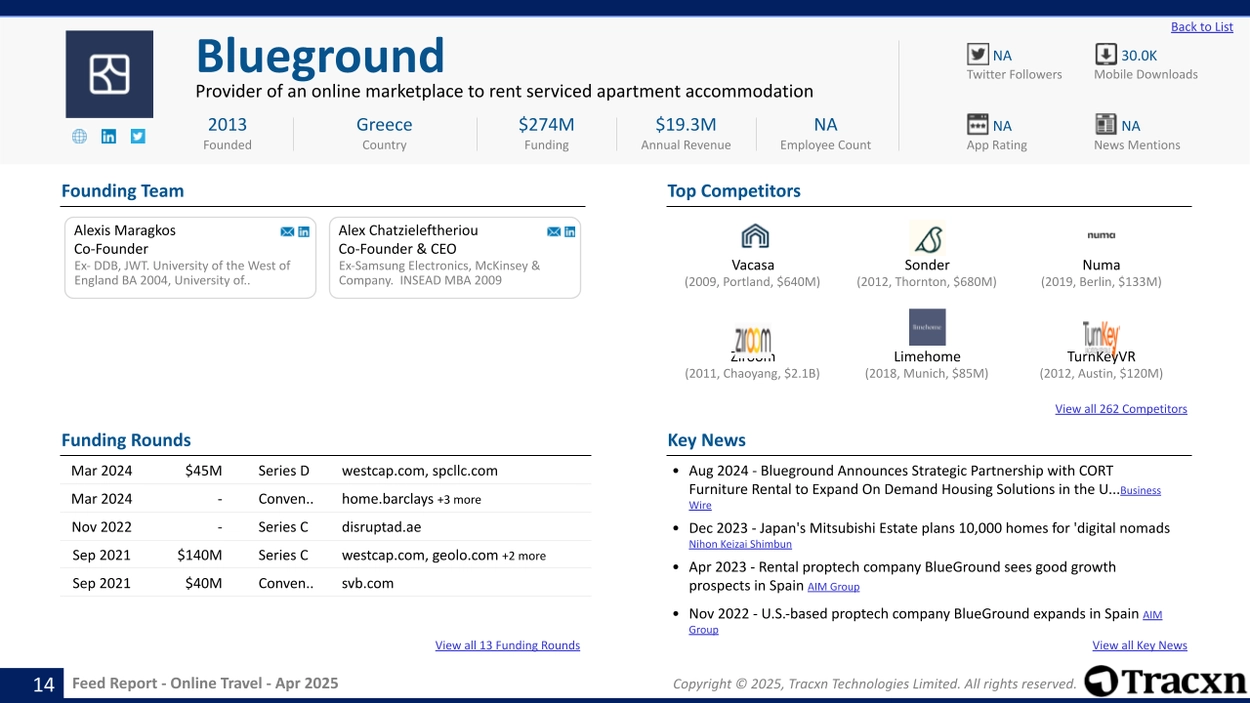
Task: Click the 30.0K mobile downloads value
Action: [1139, 56]
